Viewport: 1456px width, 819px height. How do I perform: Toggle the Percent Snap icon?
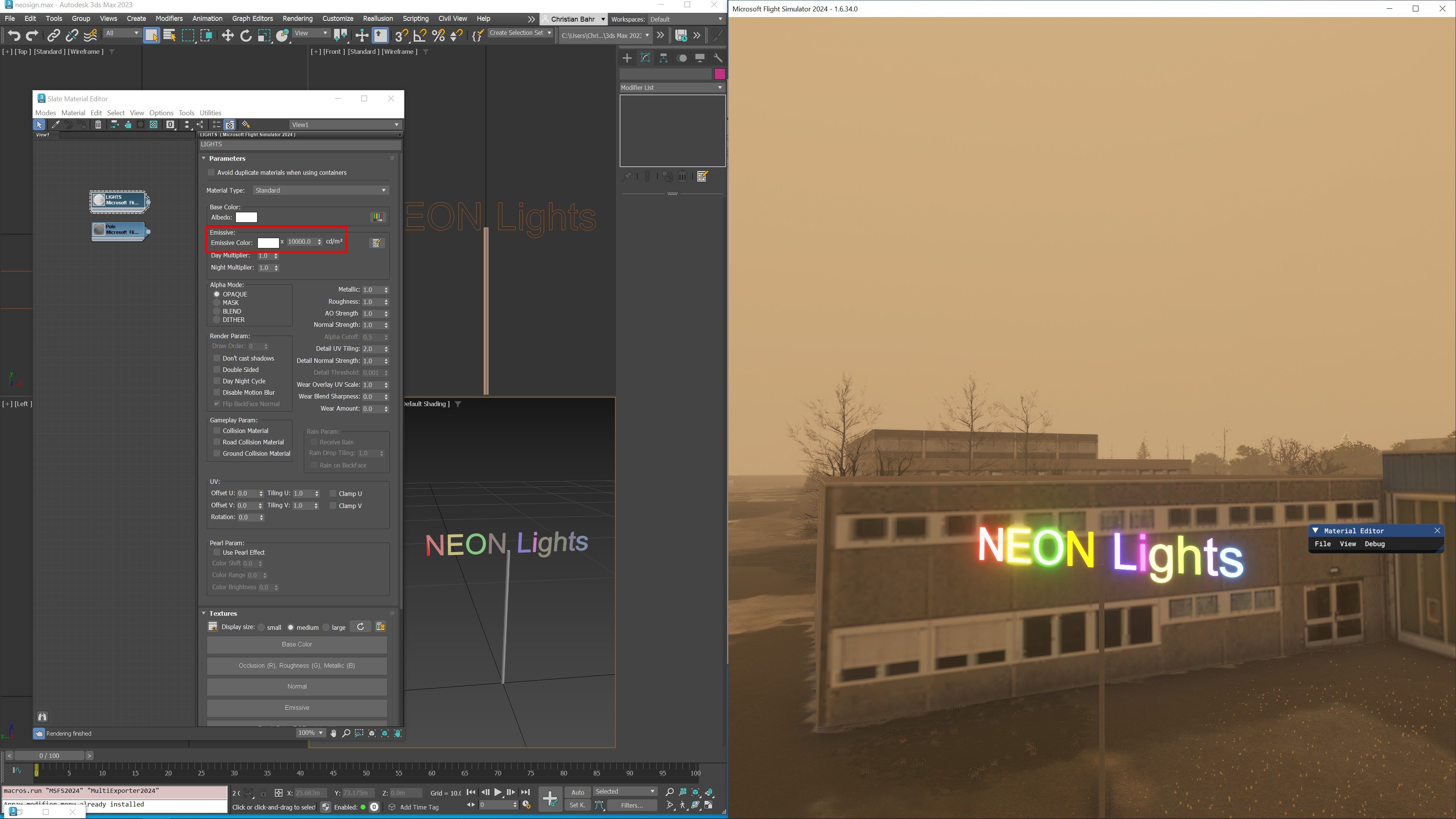tap(438, 36)
